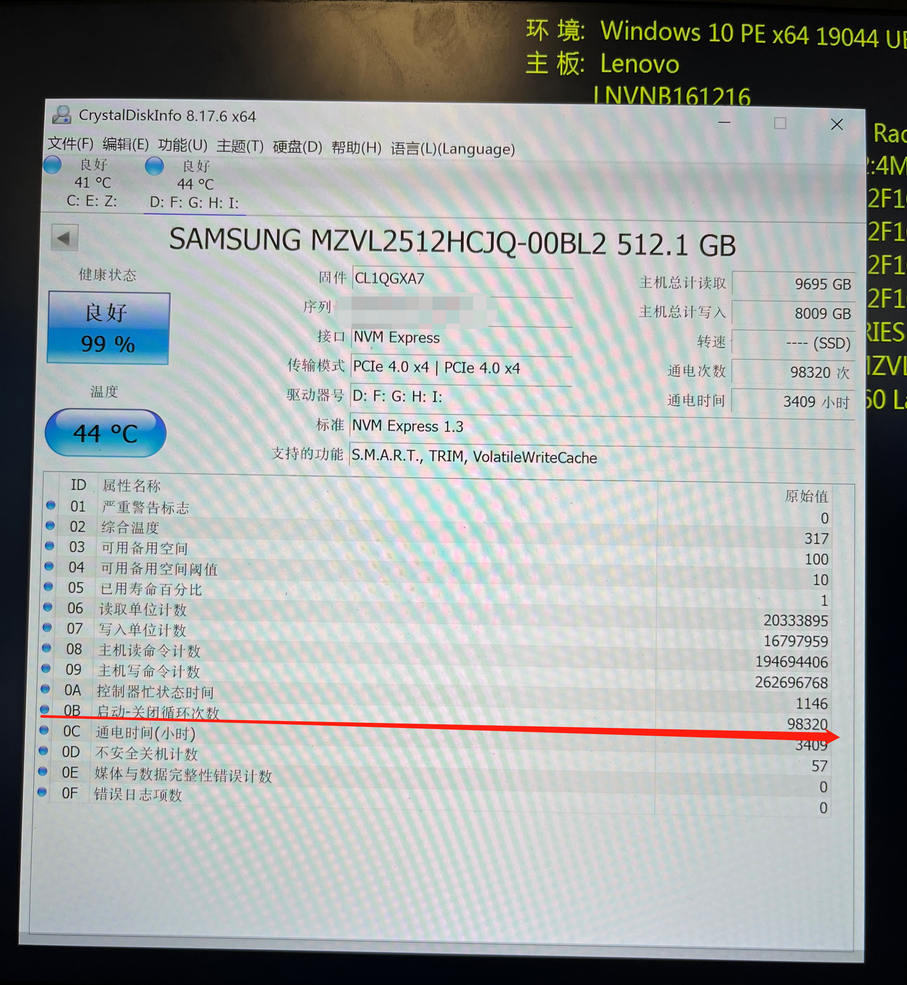Image resolution: width=907 pixels, height=985 pixels.
Task: Open the 主题(T) menu
Action: [x=240, y=146]
